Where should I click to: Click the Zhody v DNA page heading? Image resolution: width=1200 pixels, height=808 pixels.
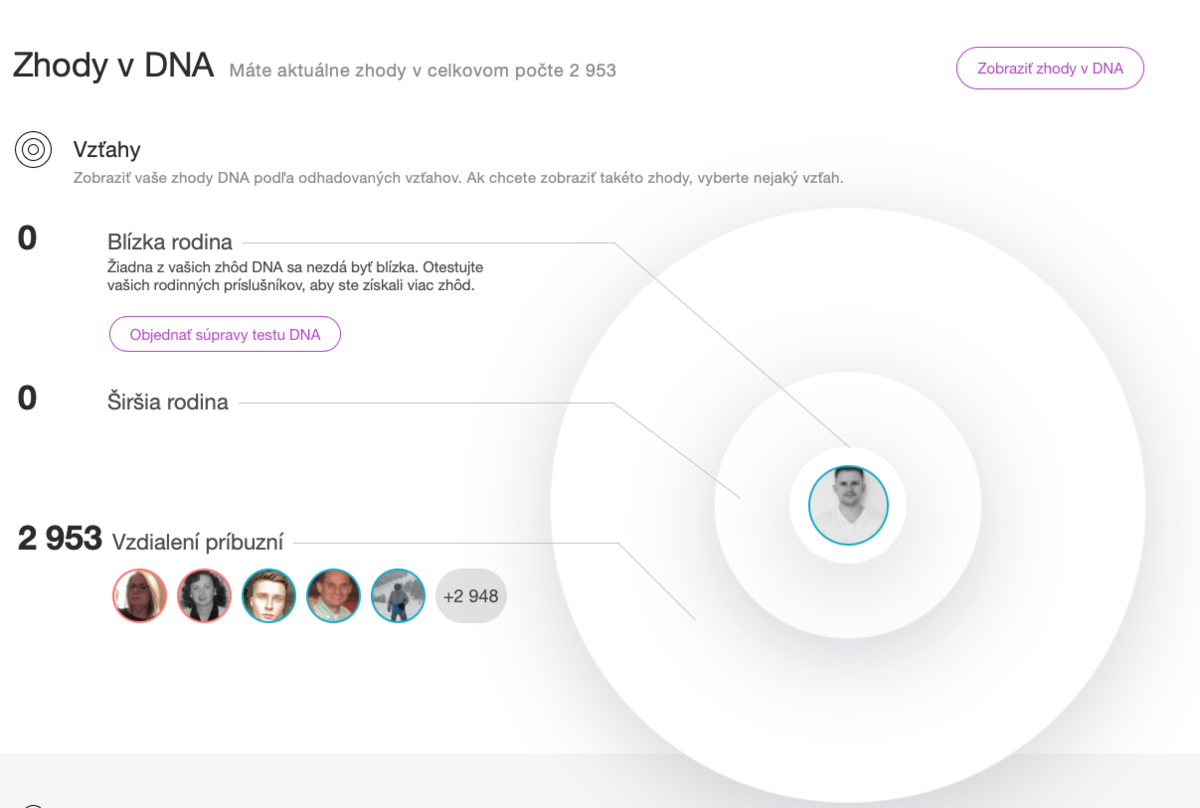pyautogui.click(x=113, y=66)
